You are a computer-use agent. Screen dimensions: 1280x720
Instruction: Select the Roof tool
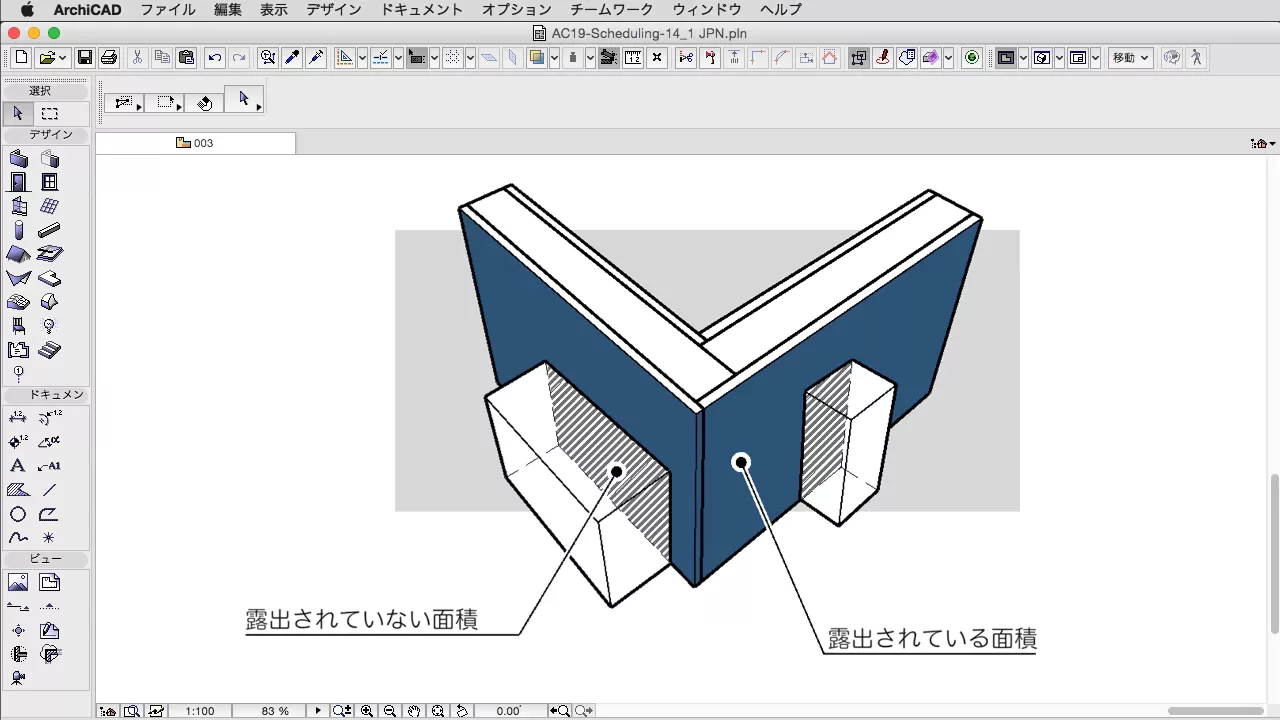point(18,254)
